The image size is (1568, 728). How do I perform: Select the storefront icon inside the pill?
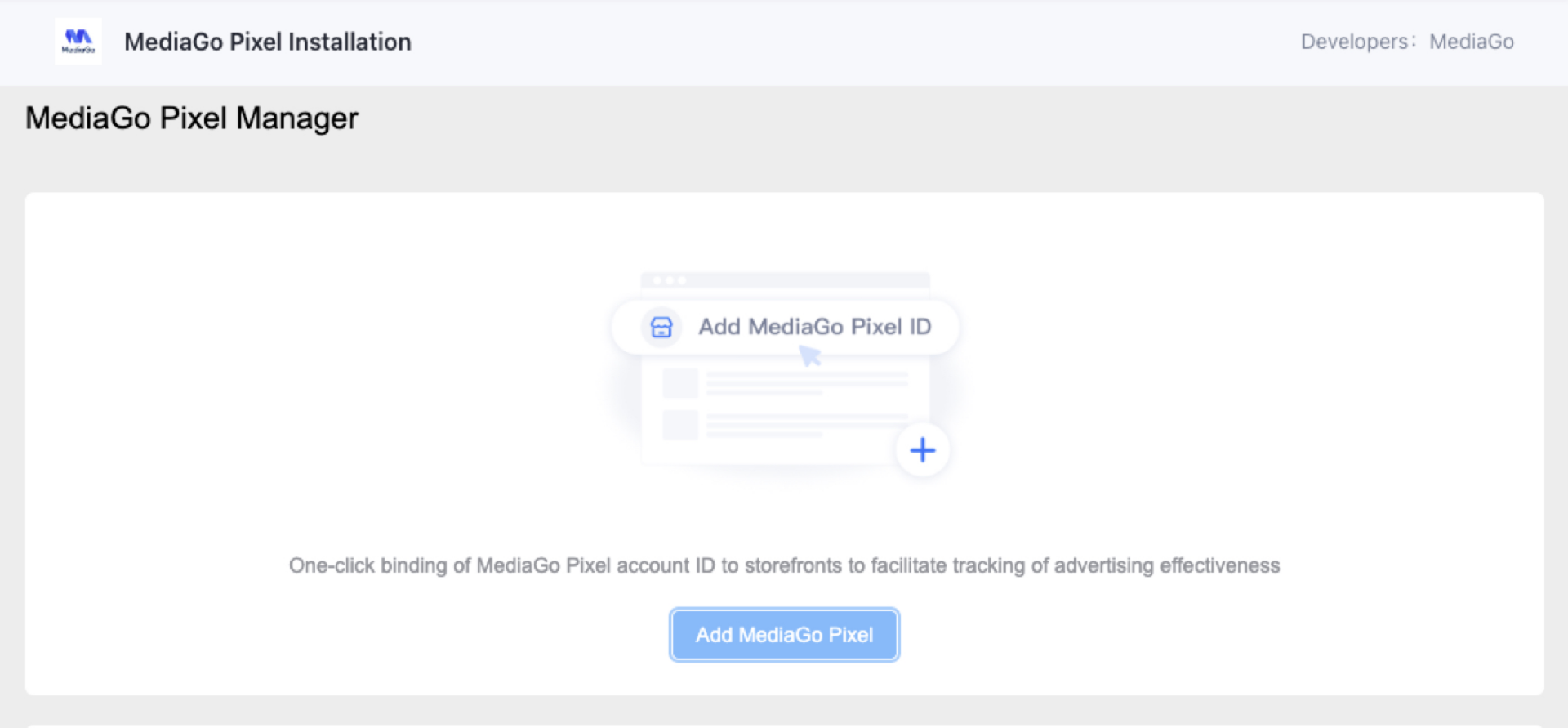point(661,326)
